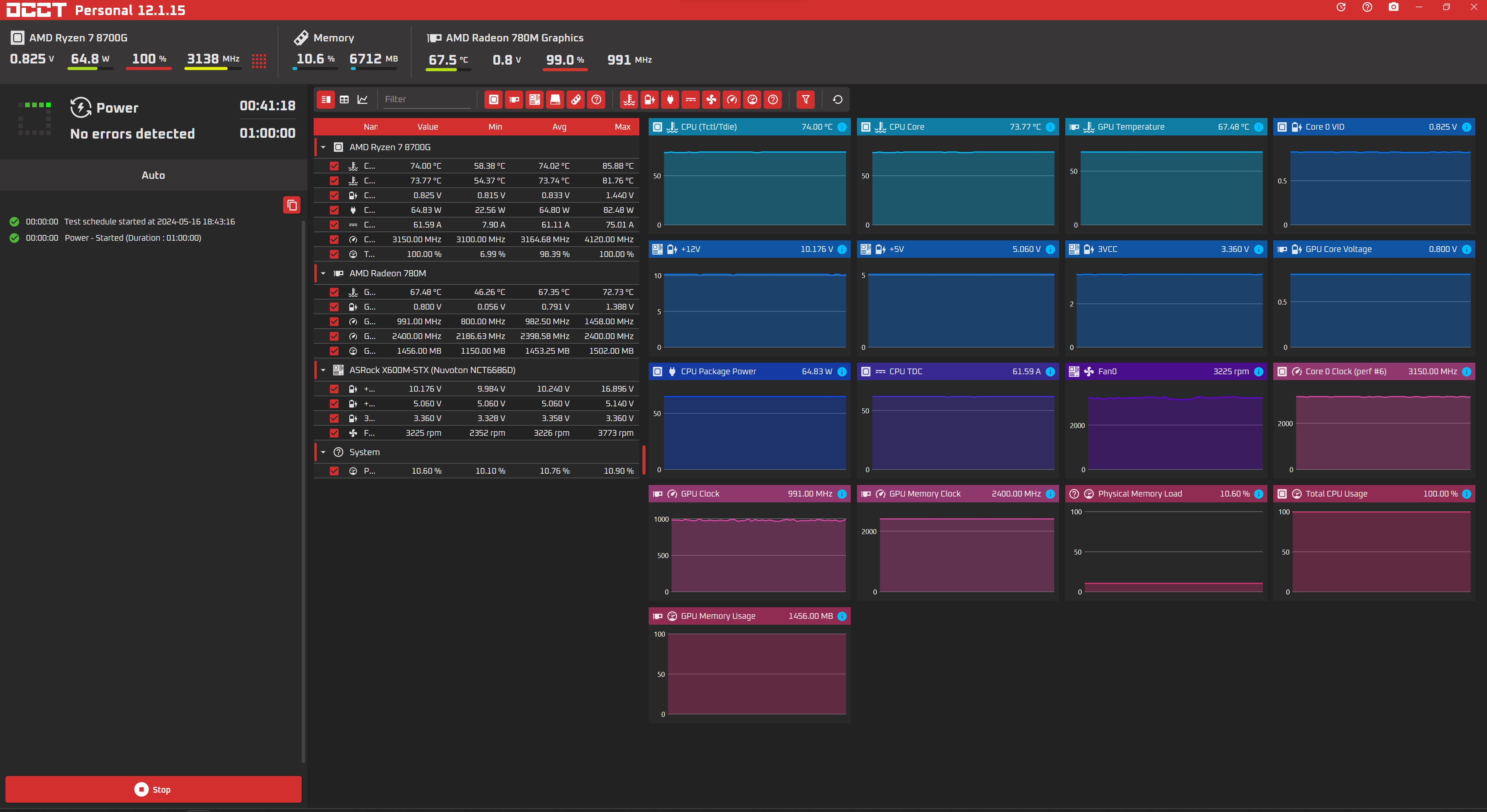Toggle usage gauge sensor type filter
The height and width of the screenshot is (812, 1487).
(x=752, y=99)
